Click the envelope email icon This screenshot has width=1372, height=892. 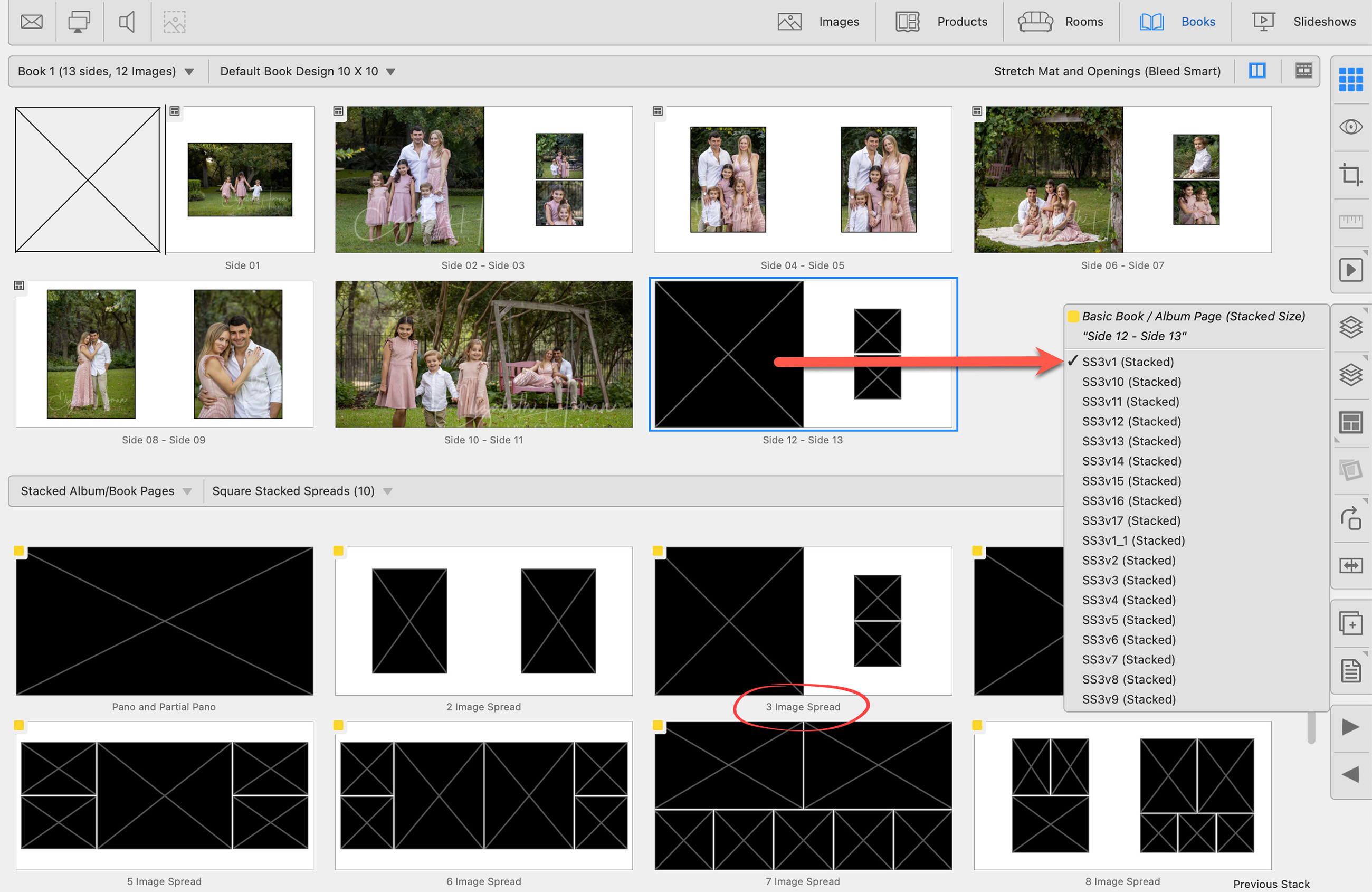click(32, 22)
